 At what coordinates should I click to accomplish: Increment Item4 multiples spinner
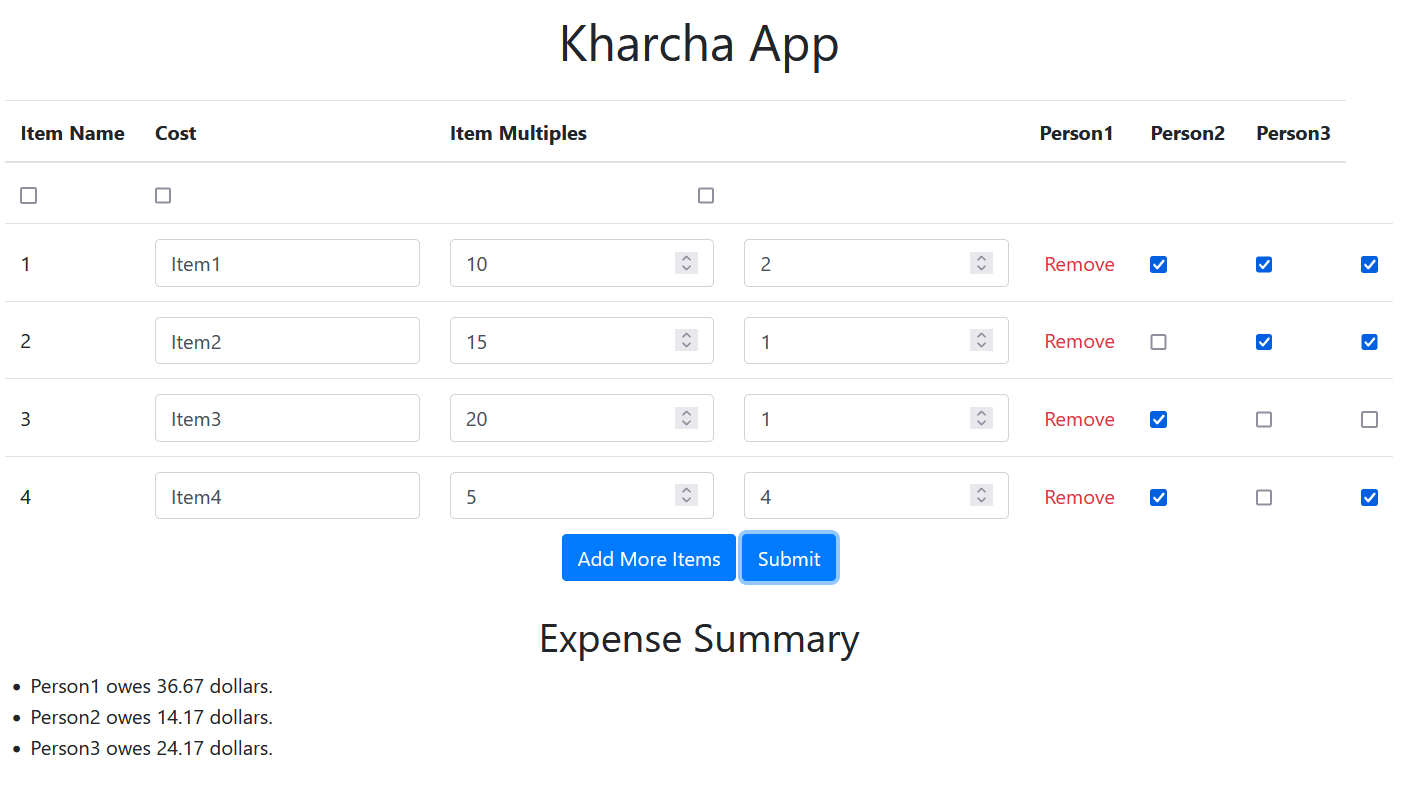tap(981, 489)
